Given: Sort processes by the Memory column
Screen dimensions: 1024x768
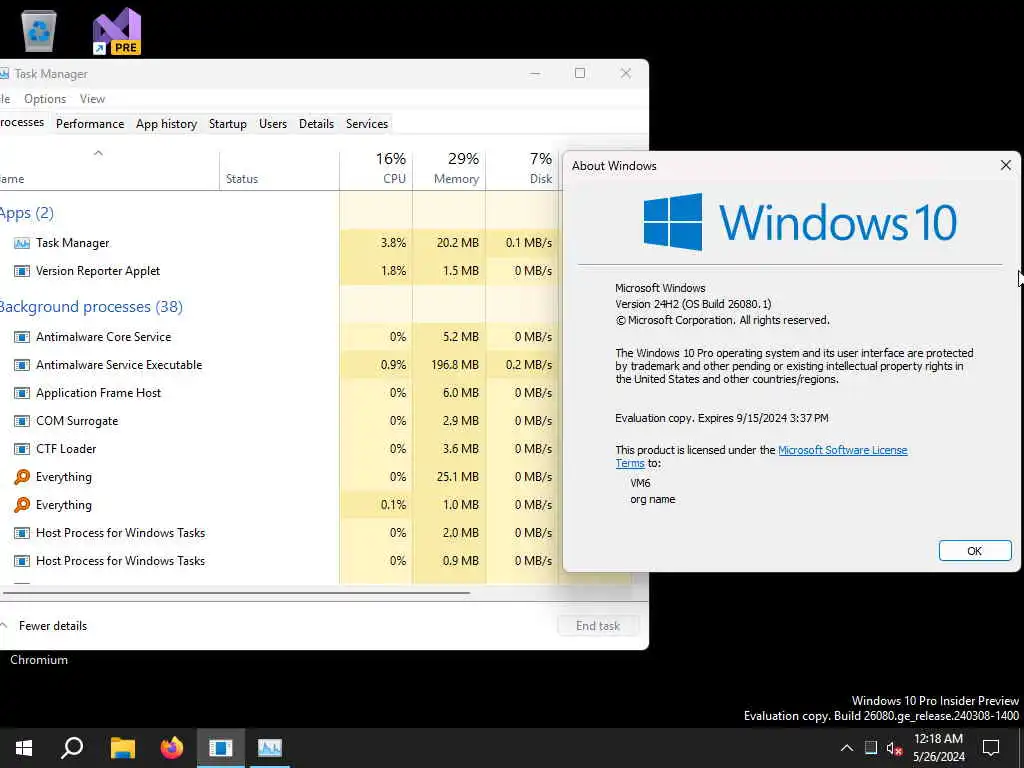Looking at the screenshot, I should [x=449, y=168].
